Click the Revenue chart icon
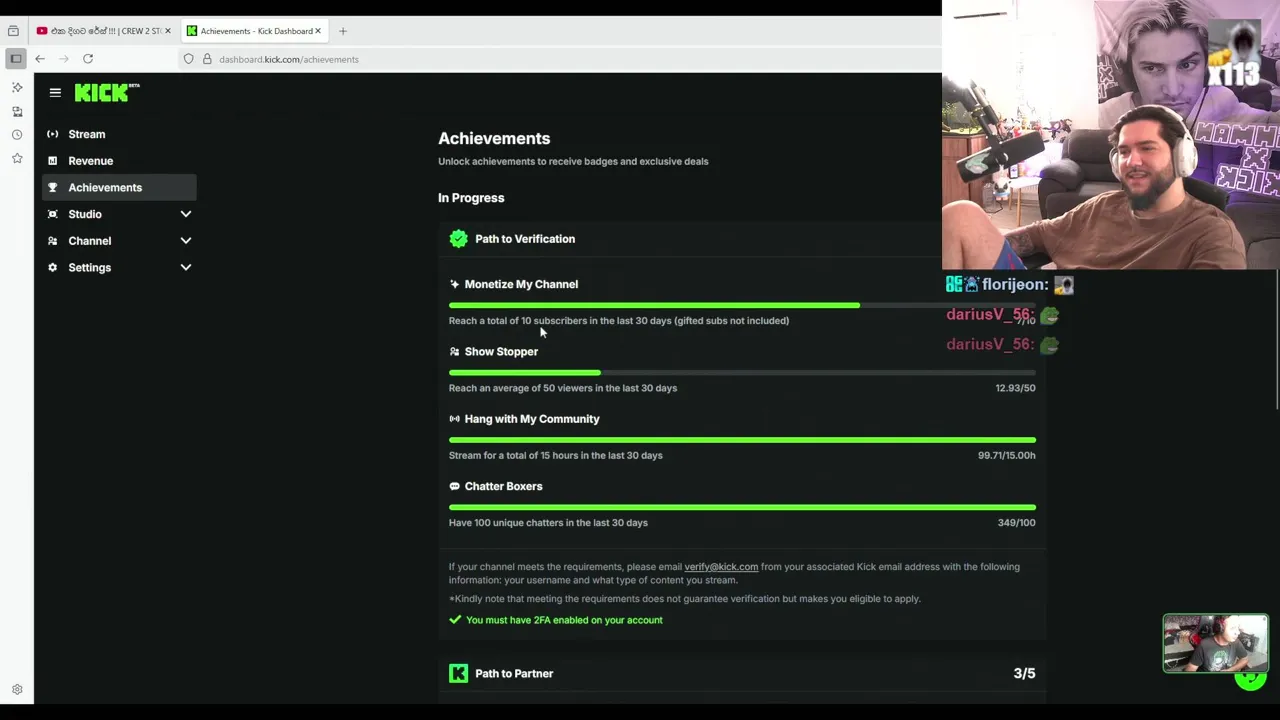 click(53, 161)
